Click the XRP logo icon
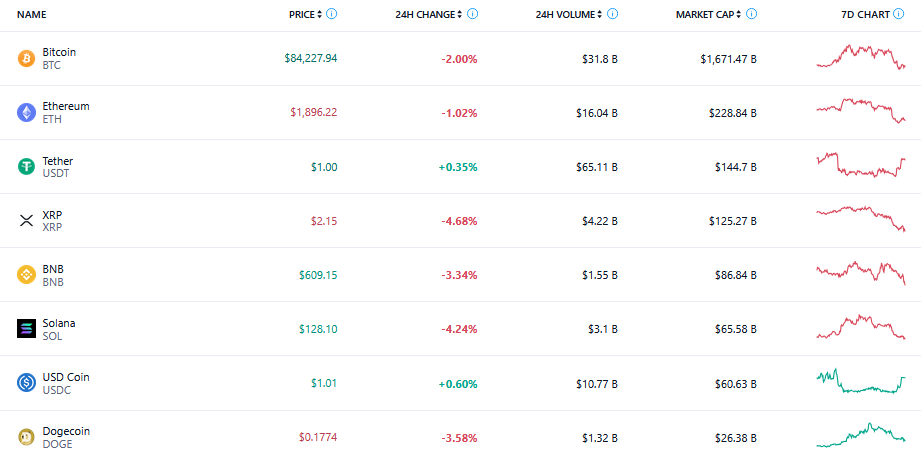The width and height of the screenshot is (921, 461). coord(26,221)
